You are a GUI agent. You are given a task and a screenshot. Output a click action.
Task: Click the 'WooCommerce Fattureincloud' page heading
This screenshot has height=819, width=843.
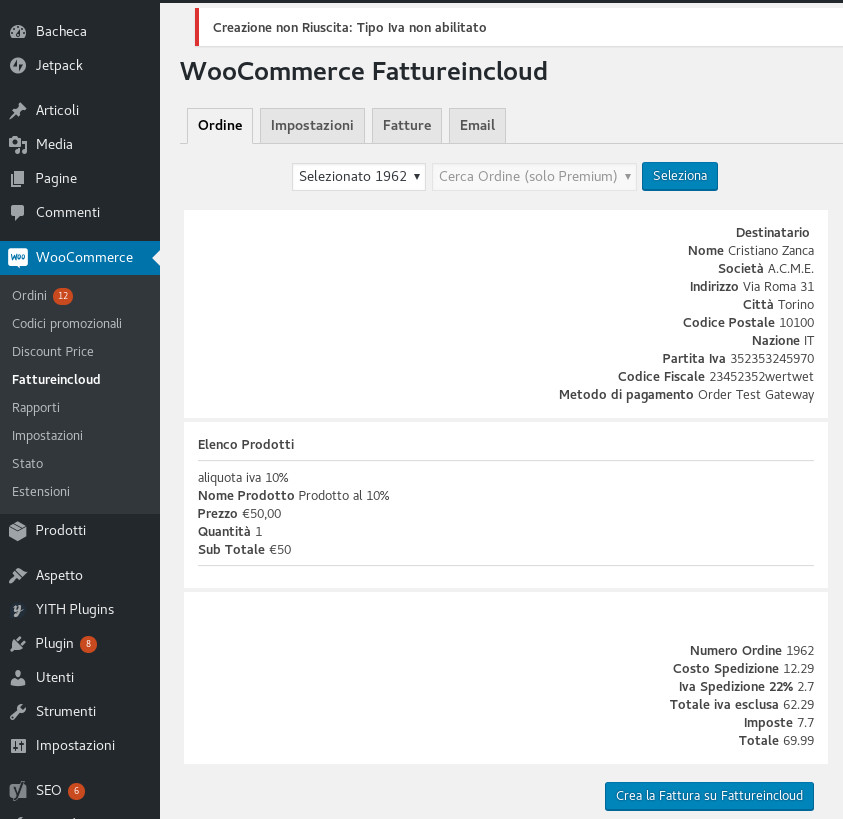[363, 72]
